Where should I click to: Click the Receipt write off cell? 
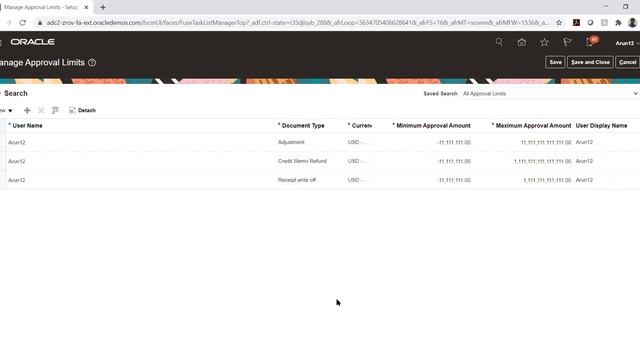(297, 180)
